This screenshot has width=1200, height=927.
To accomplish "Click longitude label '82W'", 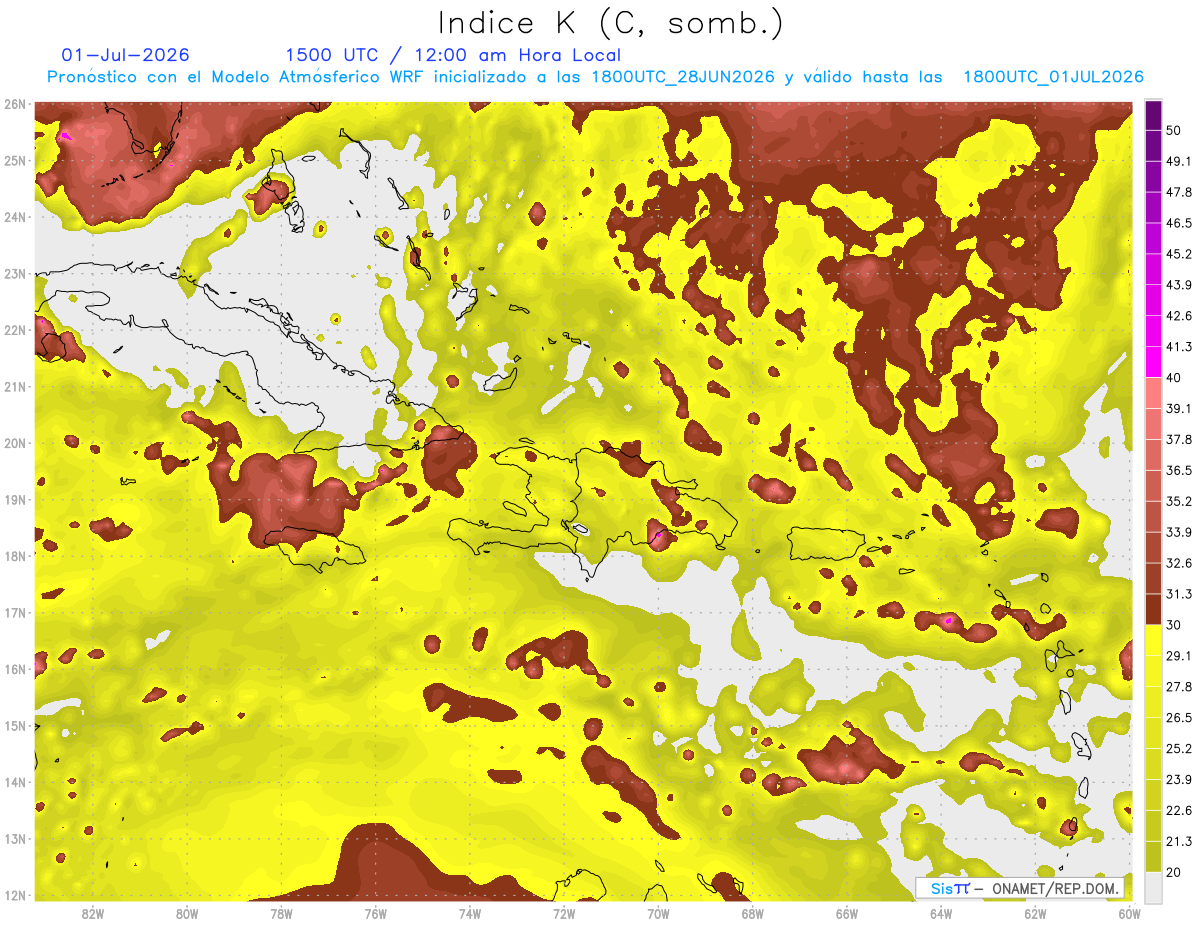I will pyautogui.click(x=92, y=913).
